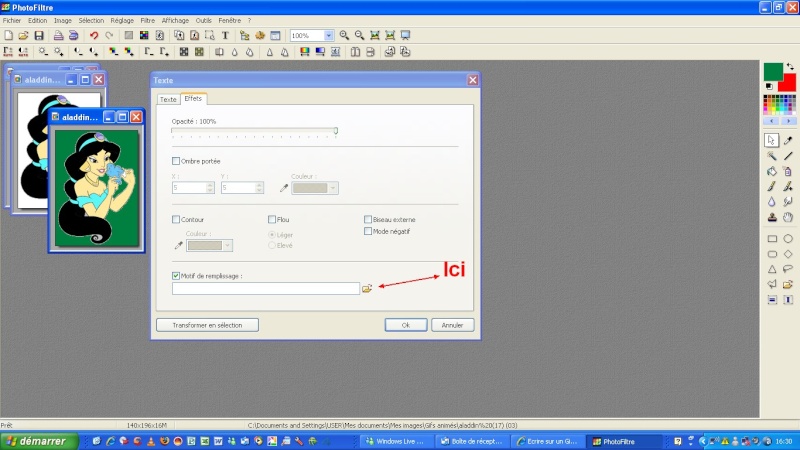
Task: Choose the Lasso selection shape
Action: click(x=788, y=269)
